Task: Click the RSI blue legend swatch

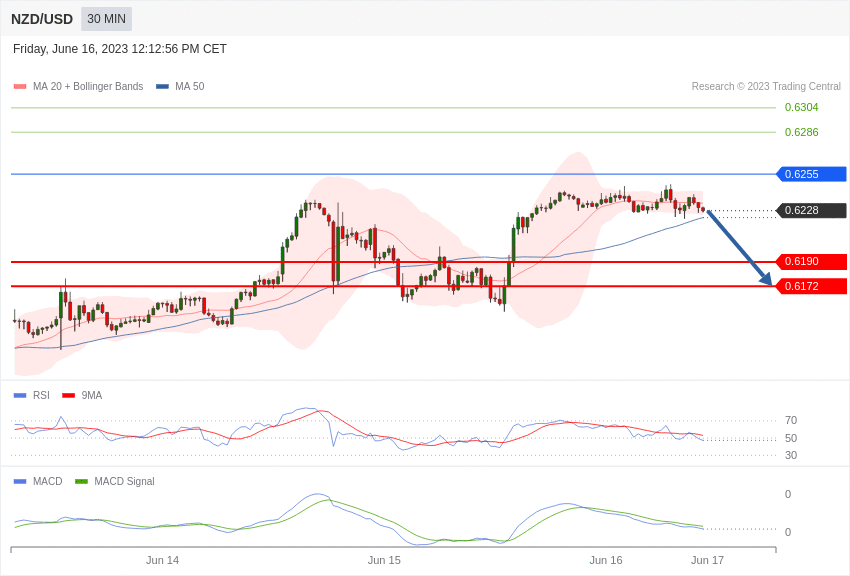Action: 20,396
